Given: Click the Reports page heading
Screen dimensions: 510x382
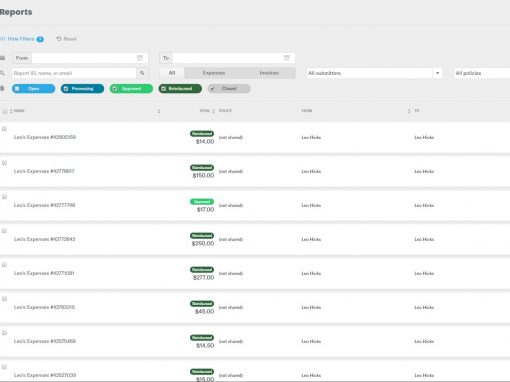Looking at the screenshot, I should pyautogui.click(x=16, y=12).
